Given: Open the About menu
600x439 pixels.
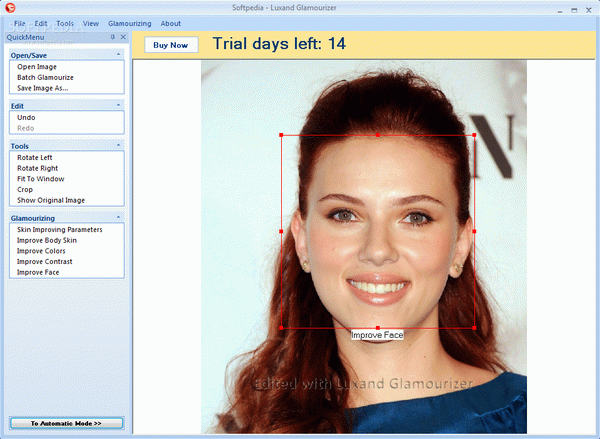Looking at the screenshot, I should click(171, 23).
